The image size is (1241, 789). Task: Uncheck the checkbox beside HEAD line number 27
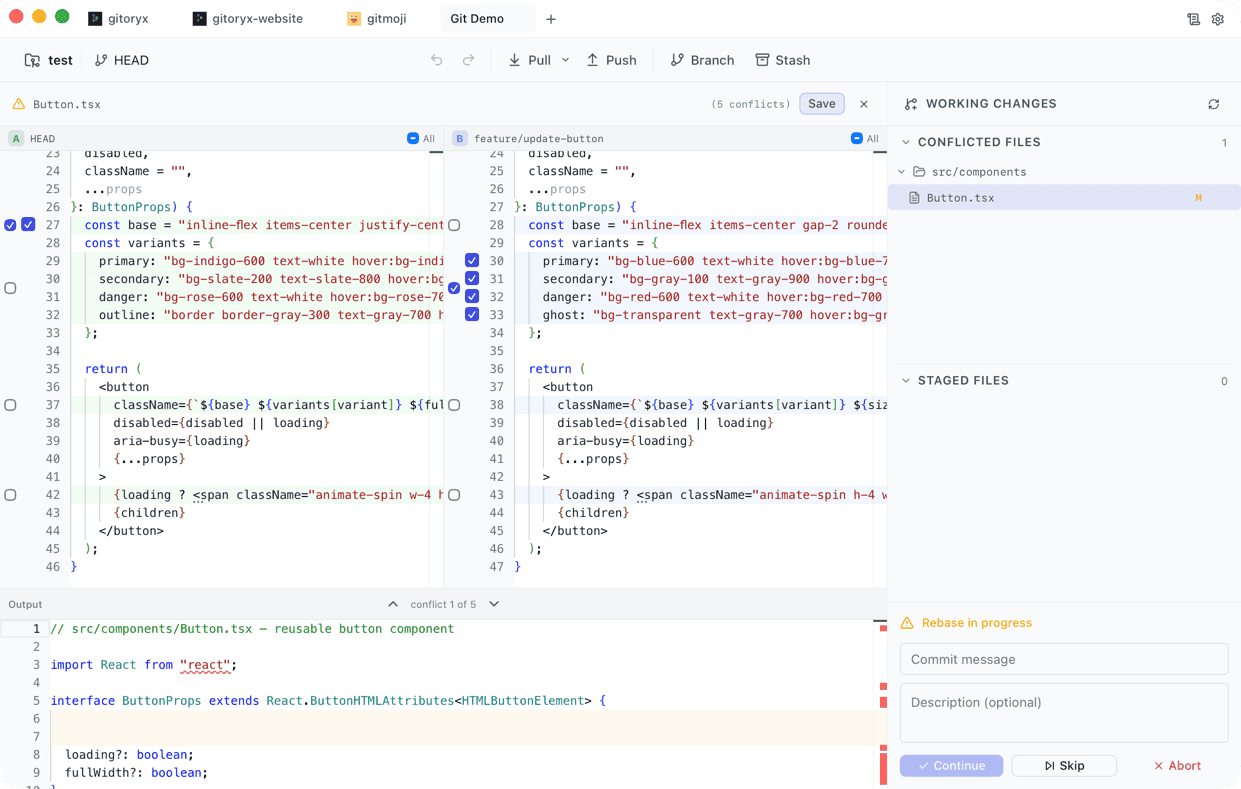(28, 225)
